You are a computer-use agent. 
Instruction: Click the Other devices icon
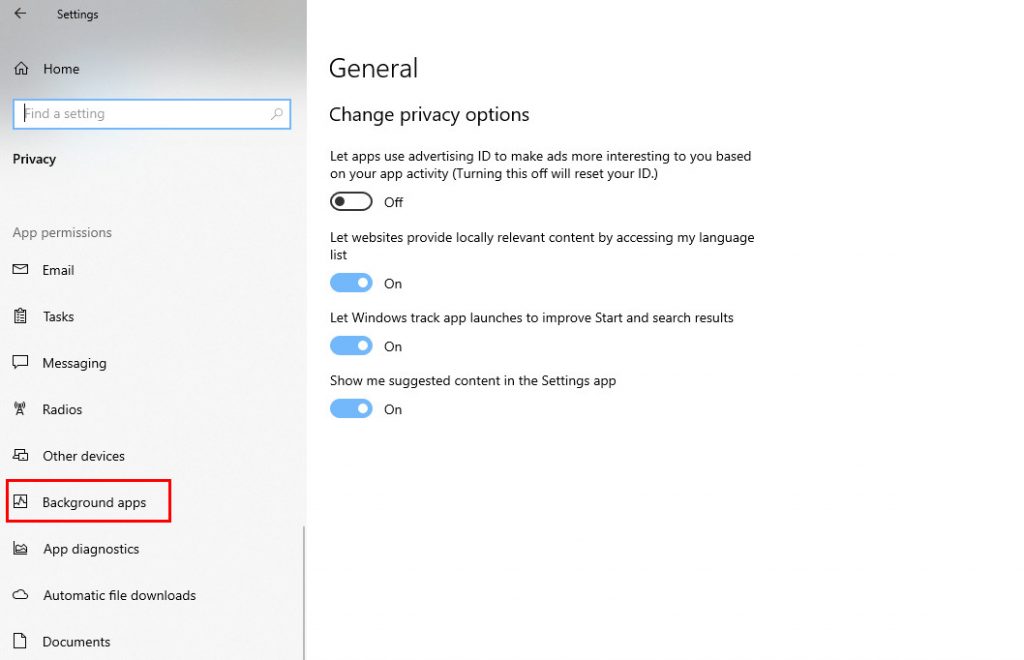tap(20, 456)
